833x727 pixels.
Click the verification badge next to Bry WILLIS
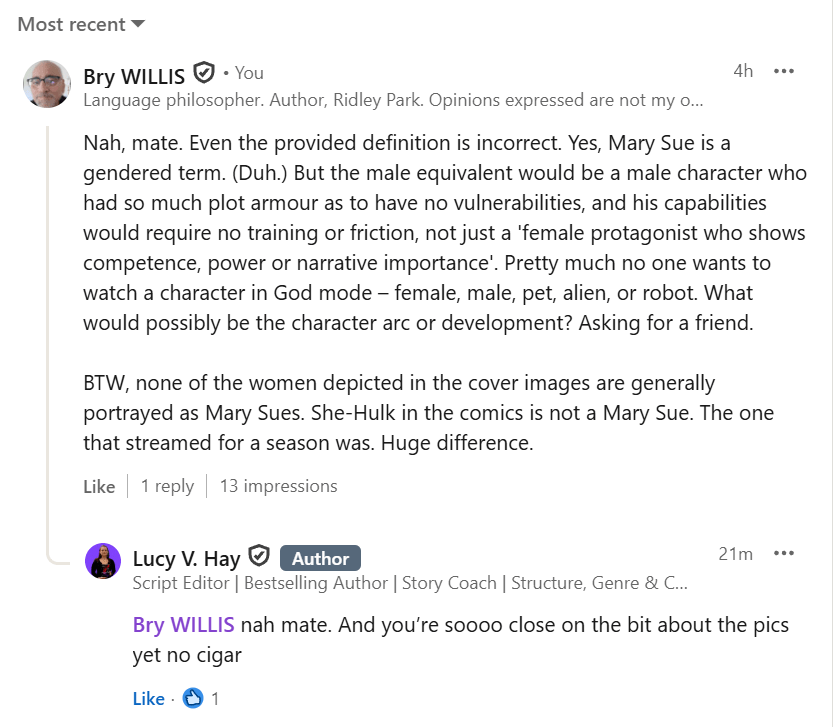click(204, 73)
